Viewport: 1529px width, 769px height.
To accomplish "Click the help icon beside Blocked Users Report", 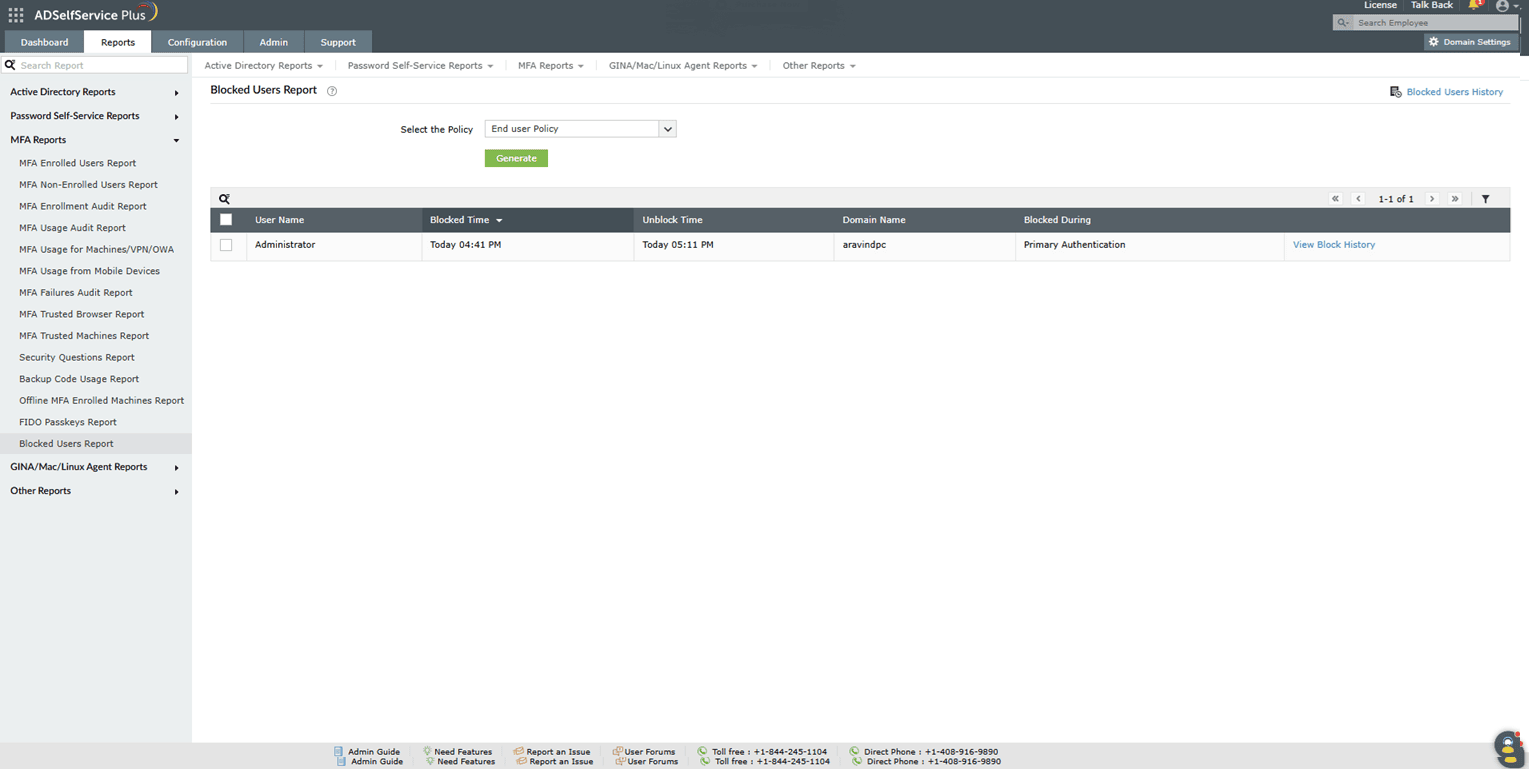I will pyautogui.click(x=332, y=91).
